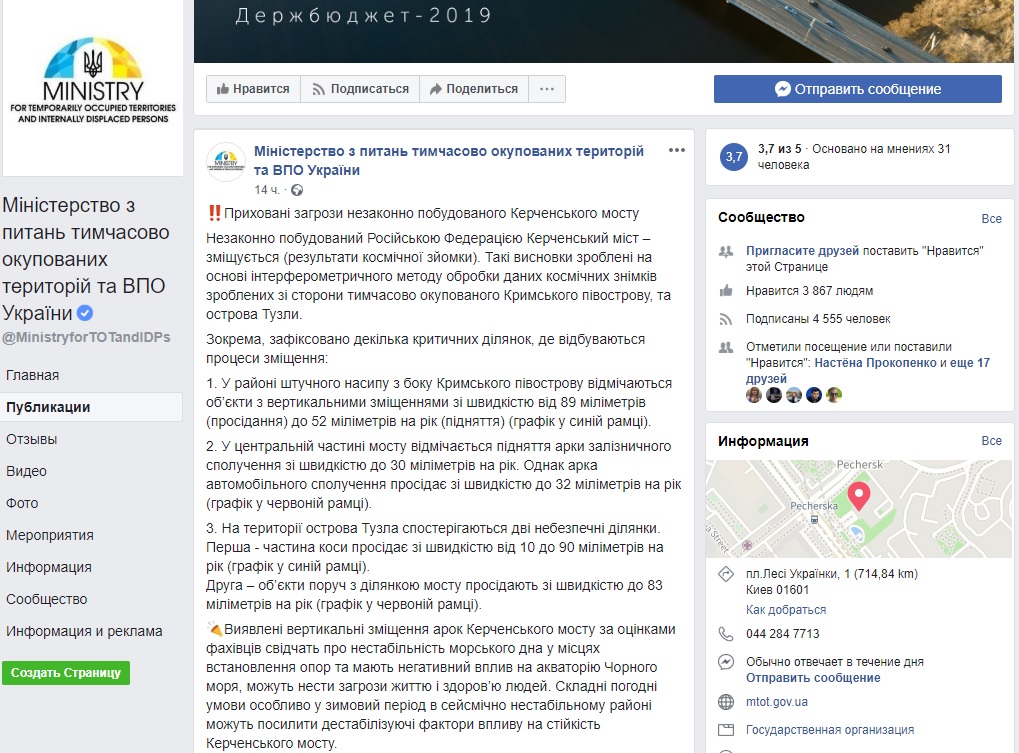Click the globe icon next to mtot.gov.ua
This screenshot has width=1019, height=753.
point(726,702)
